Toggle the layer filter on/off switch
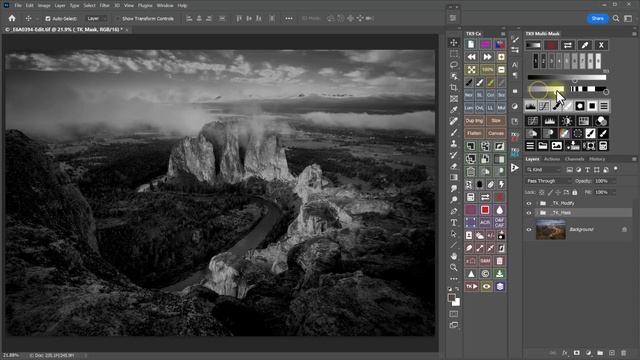 pyautogui.click(x=616, y=169)
